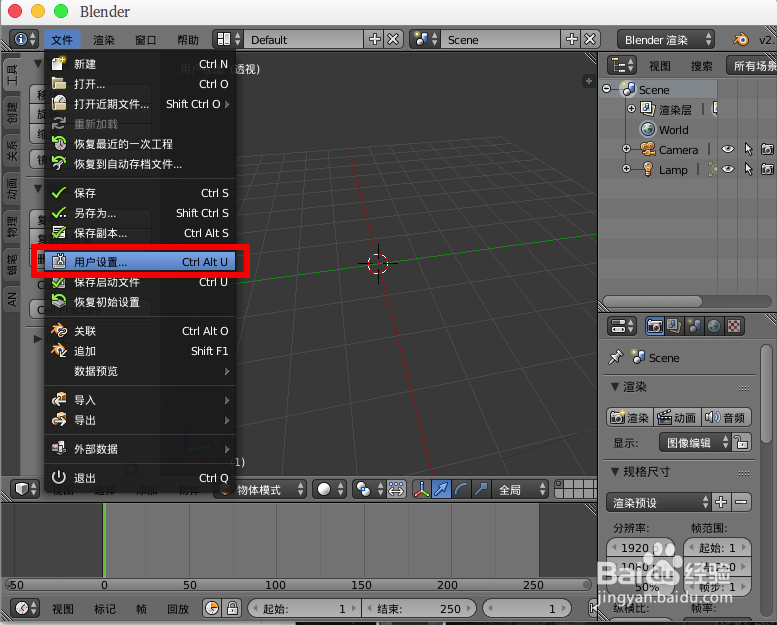This screenshot has width=777, height=625.
Task: Click the Default screen layout name field
Action: [x=304, y=39]
